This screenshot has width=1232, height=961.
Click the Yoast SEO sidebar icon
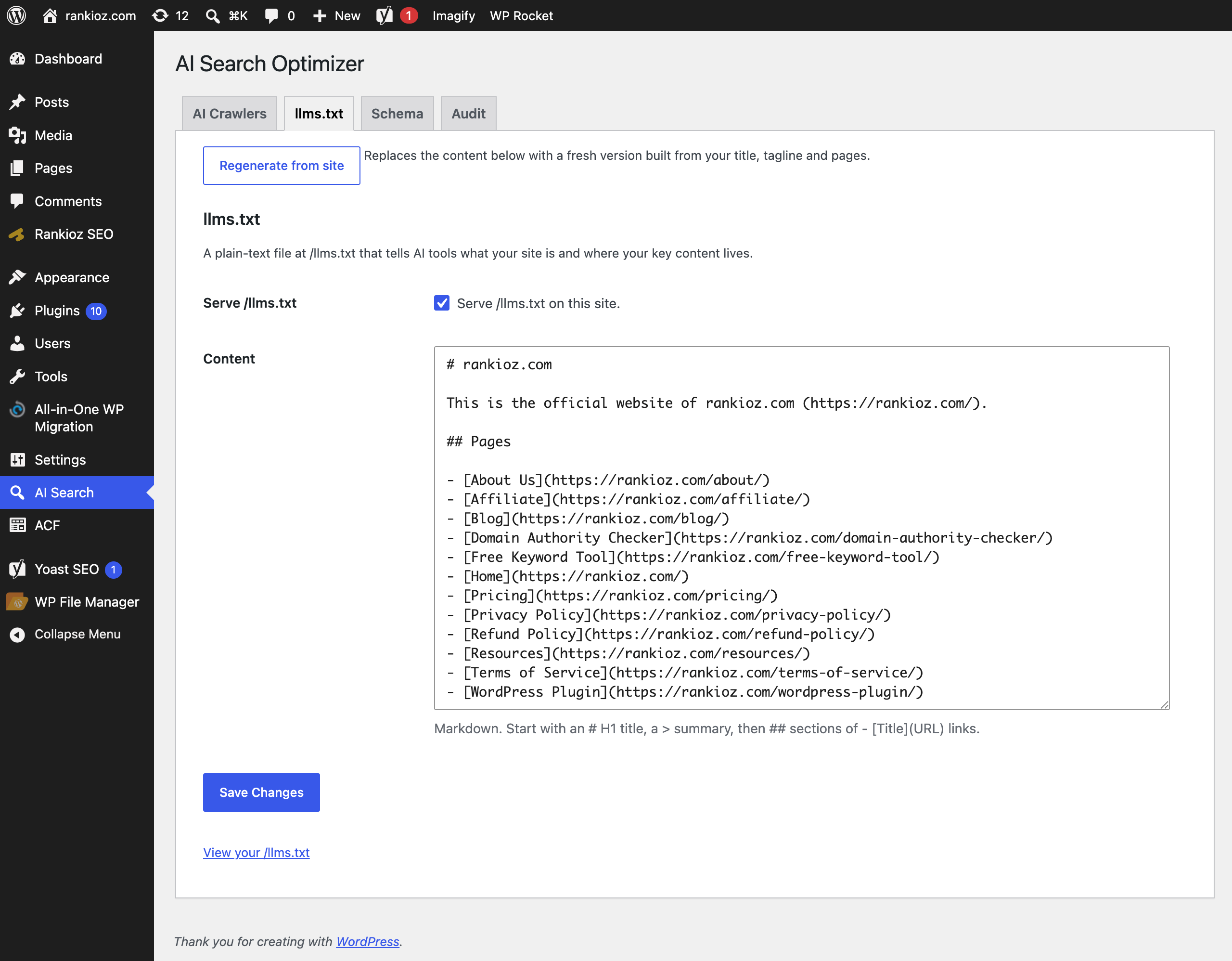[17, 569]
